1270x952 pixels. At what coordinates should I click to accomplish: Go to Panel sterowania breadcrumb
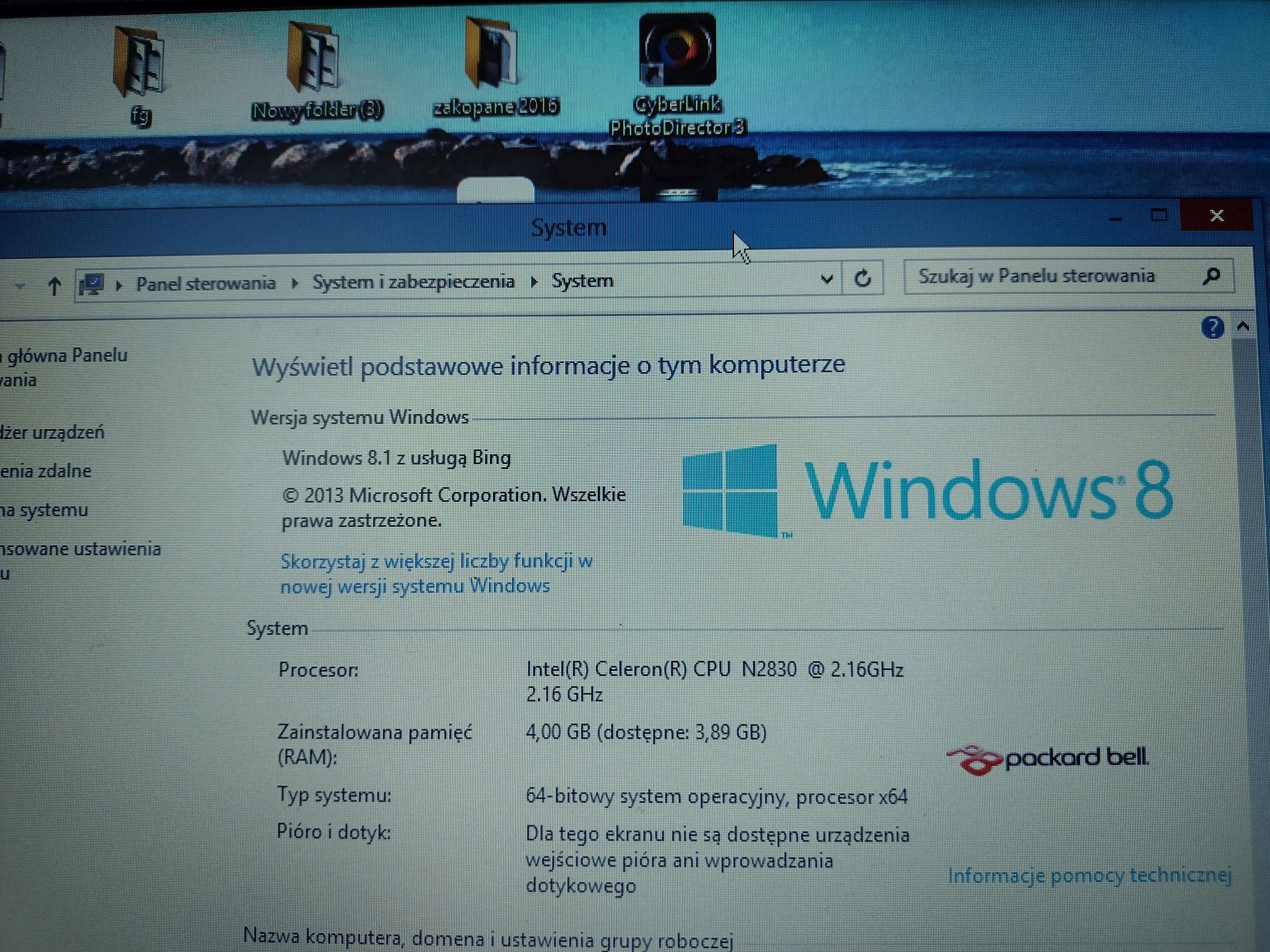[x=206, y=283]
